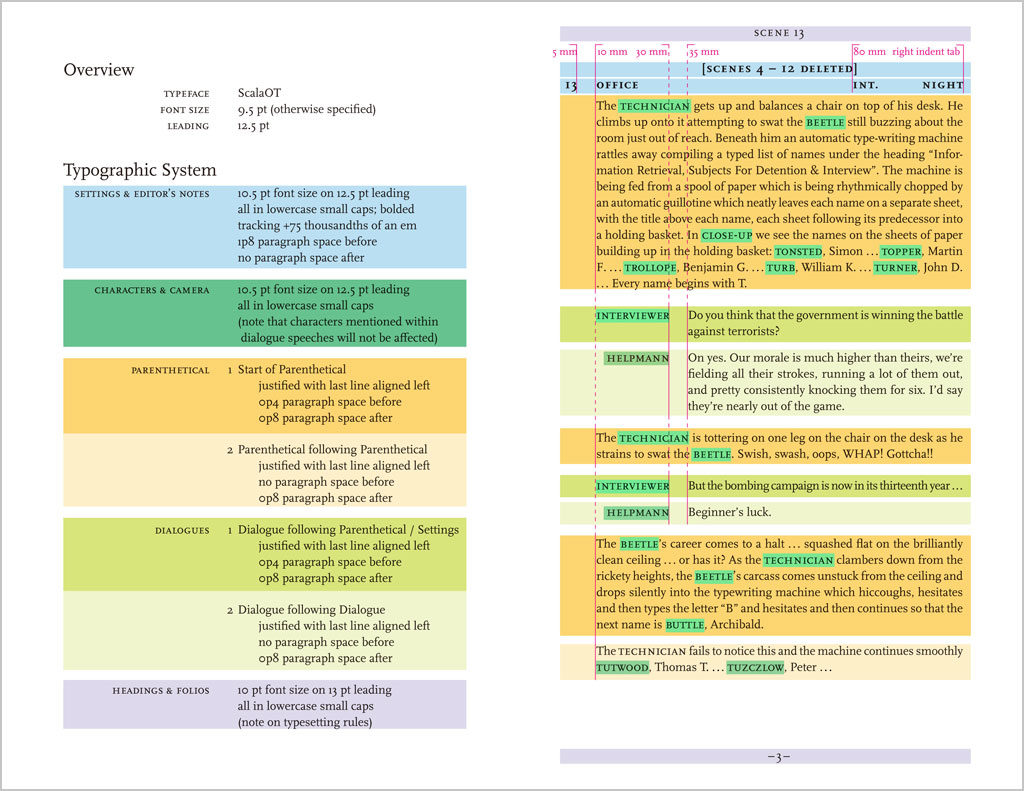Click highlighted 'TUTWOOD' name
Image resolution: width=1024 pixels, height=791 pixels.
click(622, 668)
